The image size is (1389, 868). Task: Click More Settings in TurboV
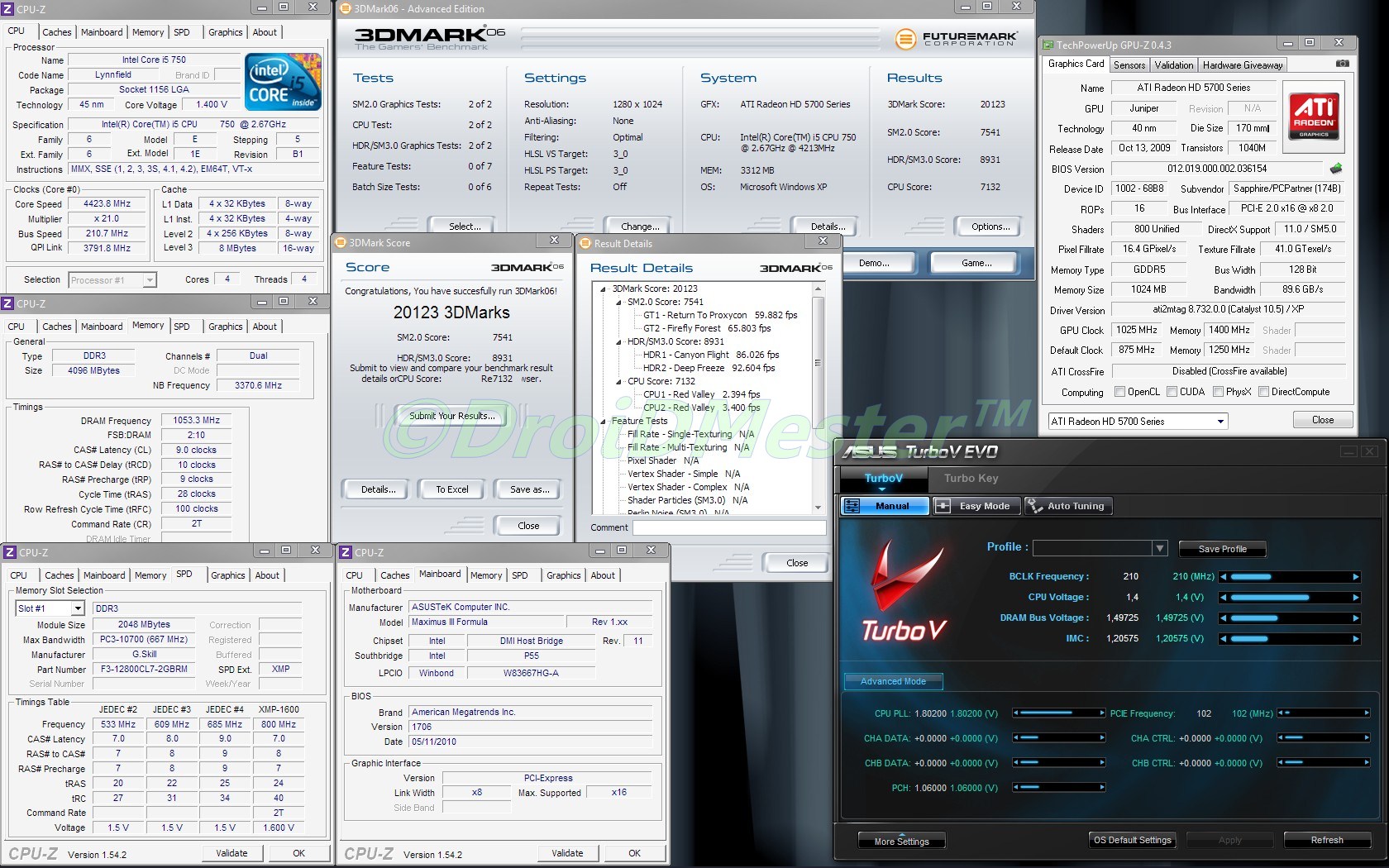(x=901, y=841)
